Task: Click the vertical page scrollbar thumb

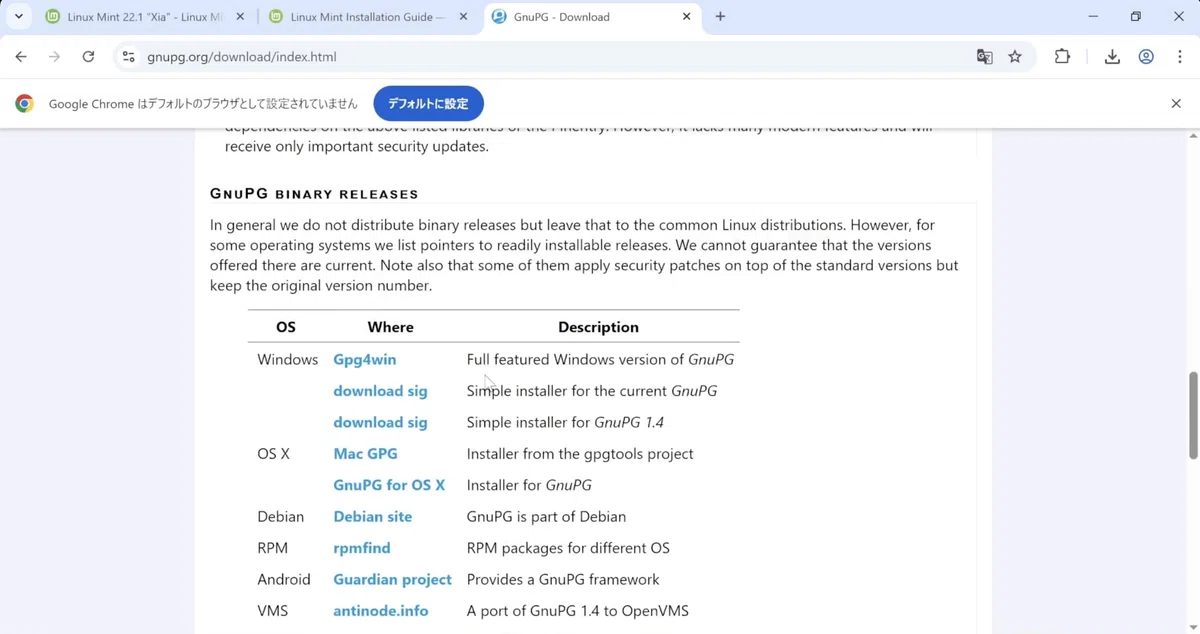Action: click(x=1192, y=415)
